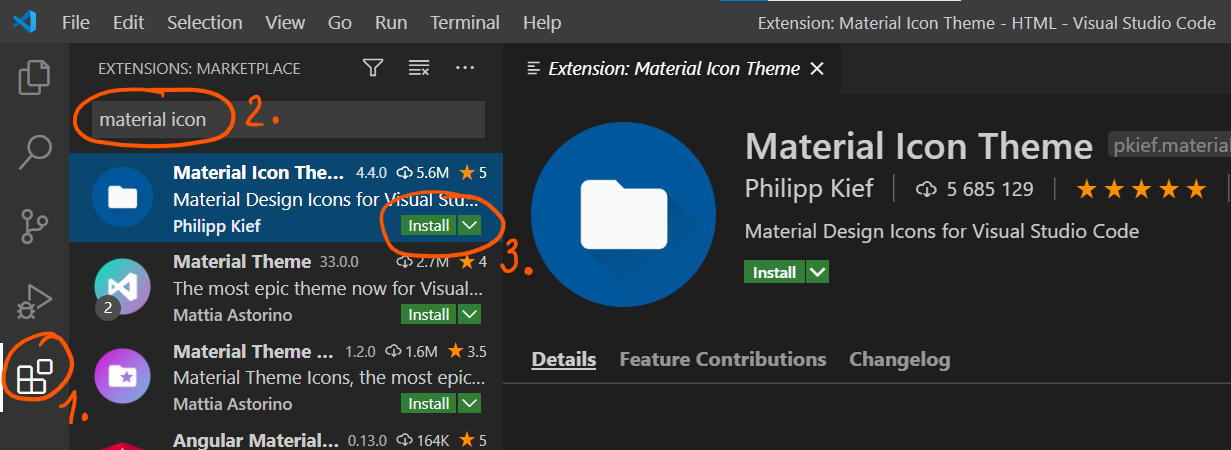Switch to the Changelog tab
The height and width of the screenshot is (450, 1231).
[x=900, y=359]
